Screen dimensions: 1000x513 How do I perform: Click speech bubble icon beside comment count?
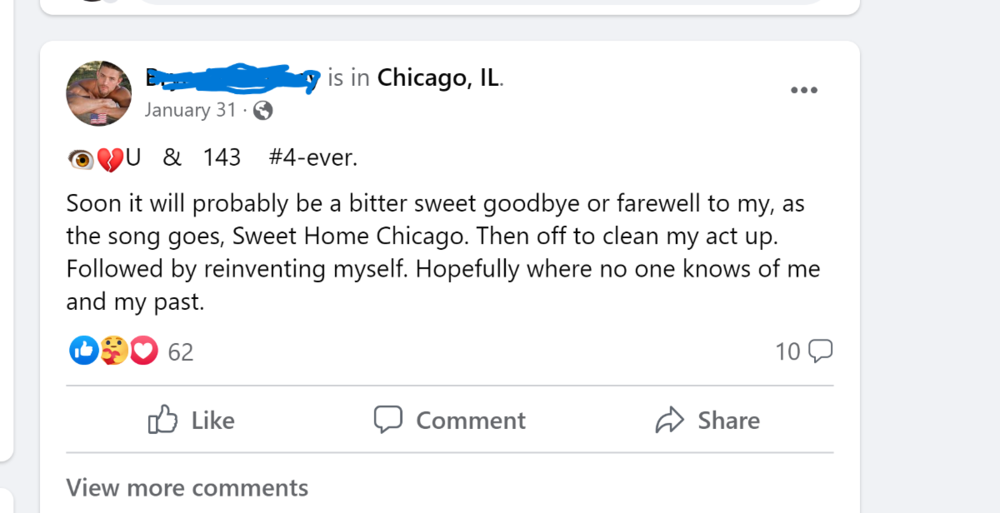pos(820,351)
